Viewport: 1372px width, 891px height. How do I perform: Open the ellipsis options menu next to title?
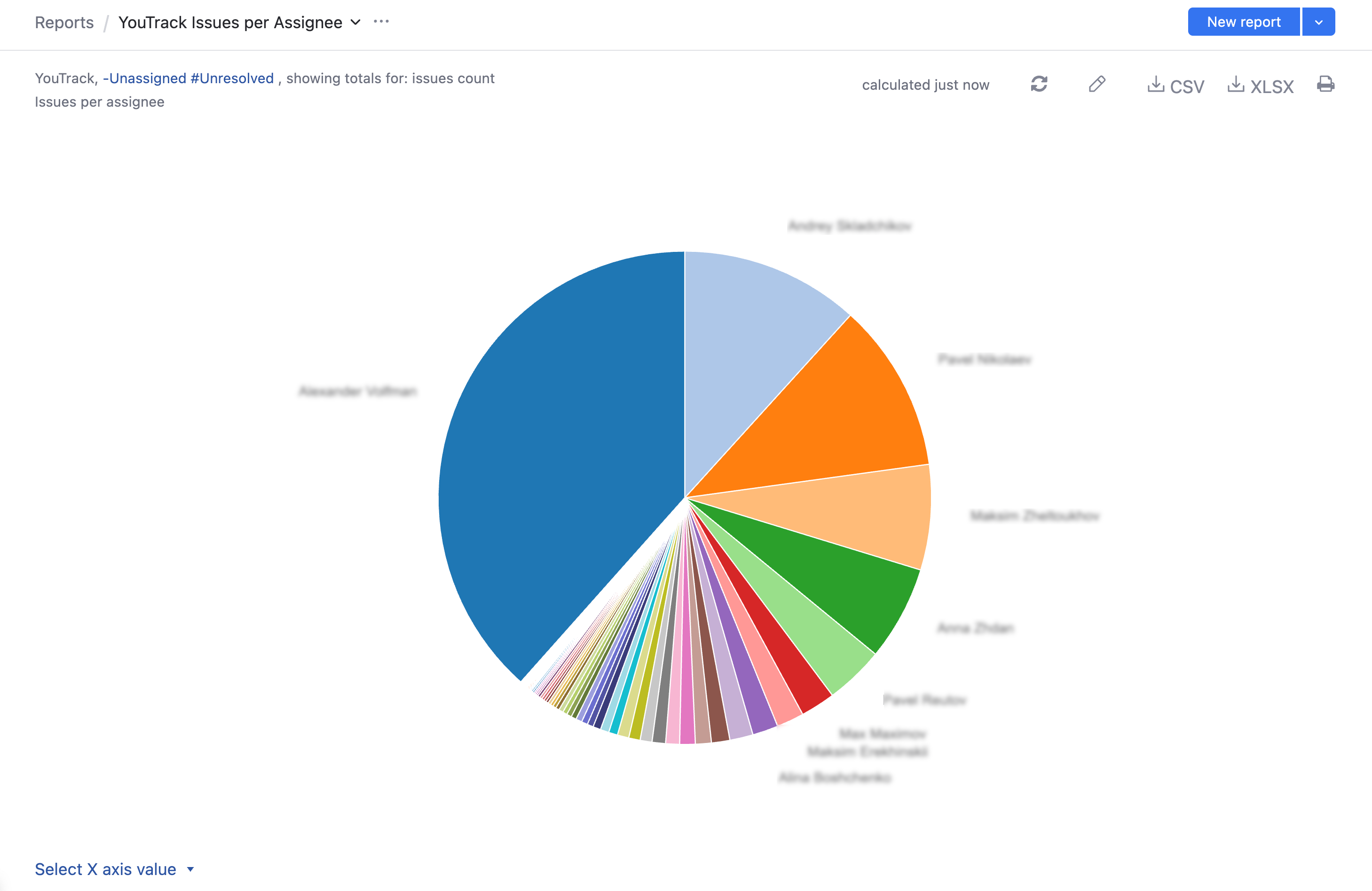382,21
